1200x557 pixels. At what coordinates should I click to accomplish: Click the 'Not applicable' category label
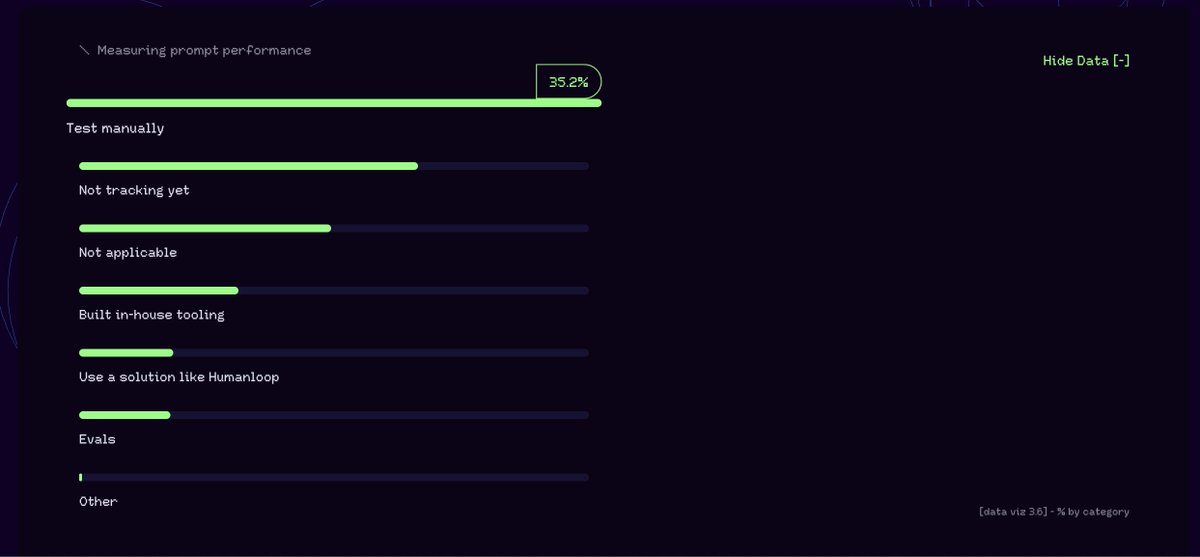click(128, 253)
